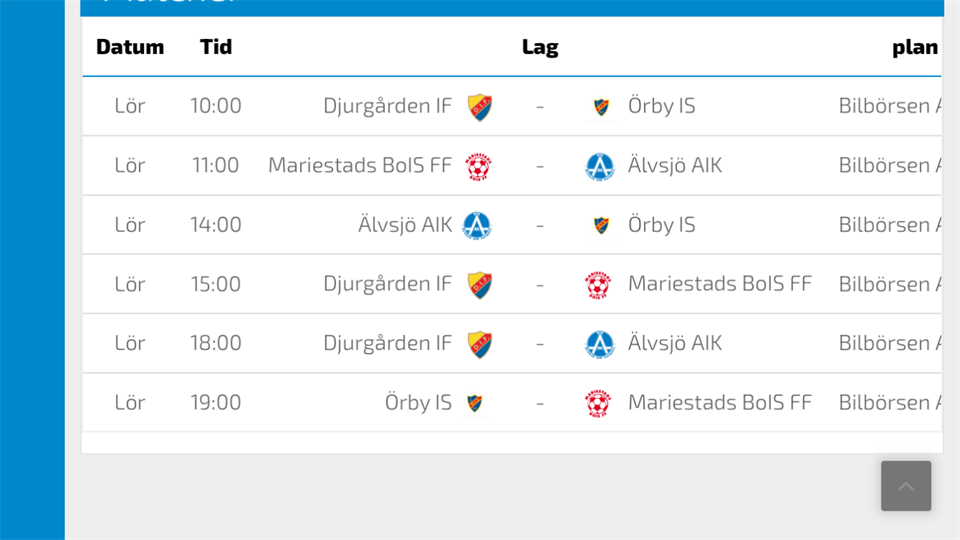Open Älvsjö AIK away team at 18:00
This screenshot has height=540, width=960.
(x=675, y=343)
